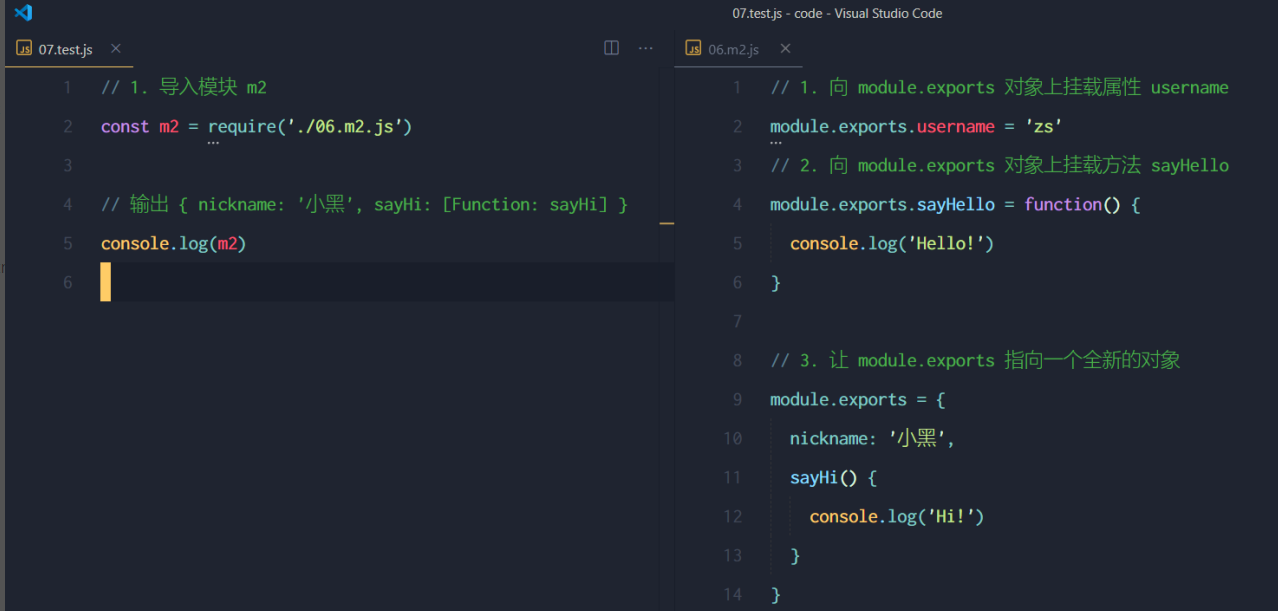Click the function keyword on line 4

1062,204
